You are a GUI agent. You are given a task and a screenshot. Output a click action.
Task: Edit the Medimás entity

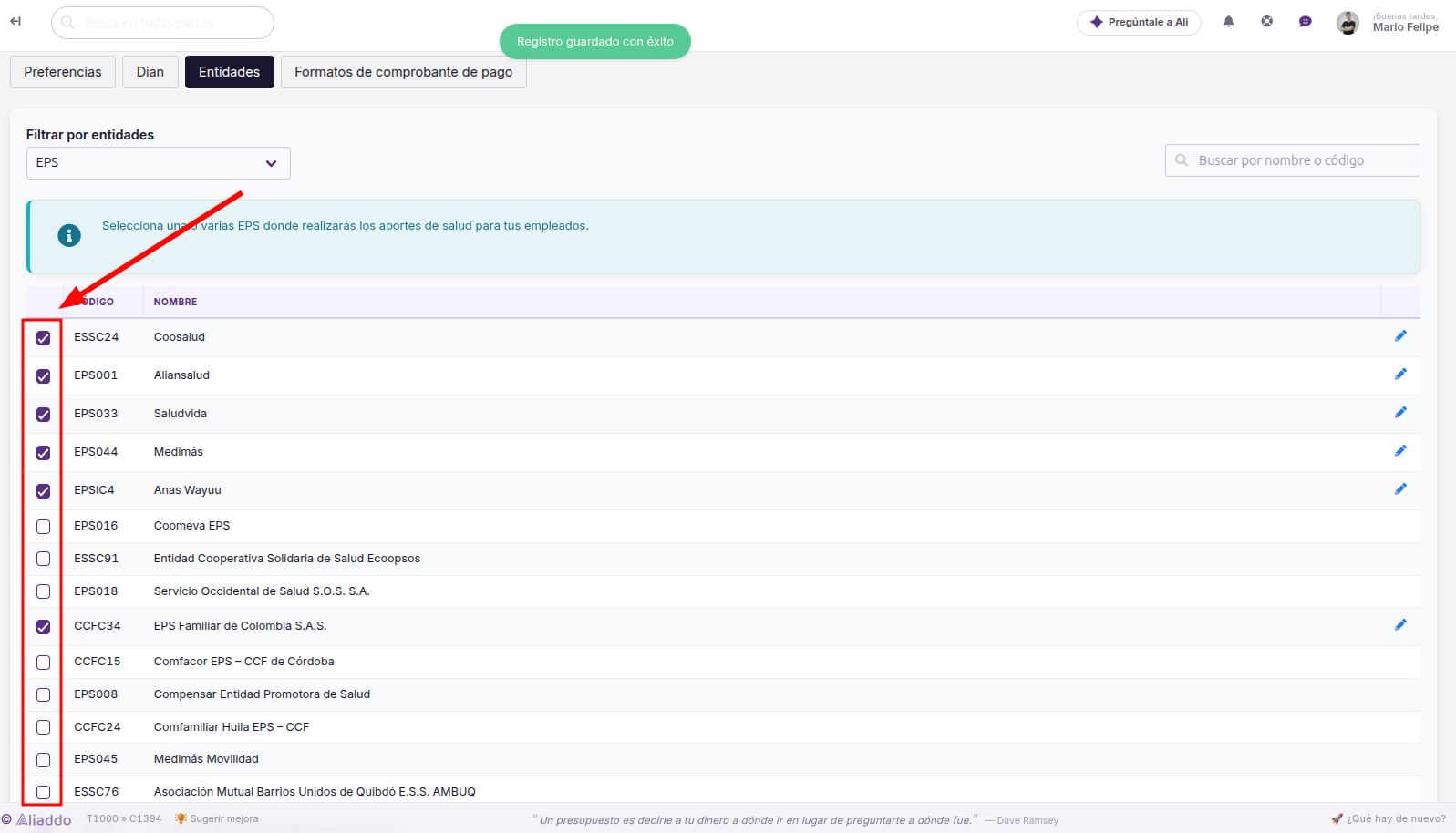pyautogui.click(x=1400, y=451)
